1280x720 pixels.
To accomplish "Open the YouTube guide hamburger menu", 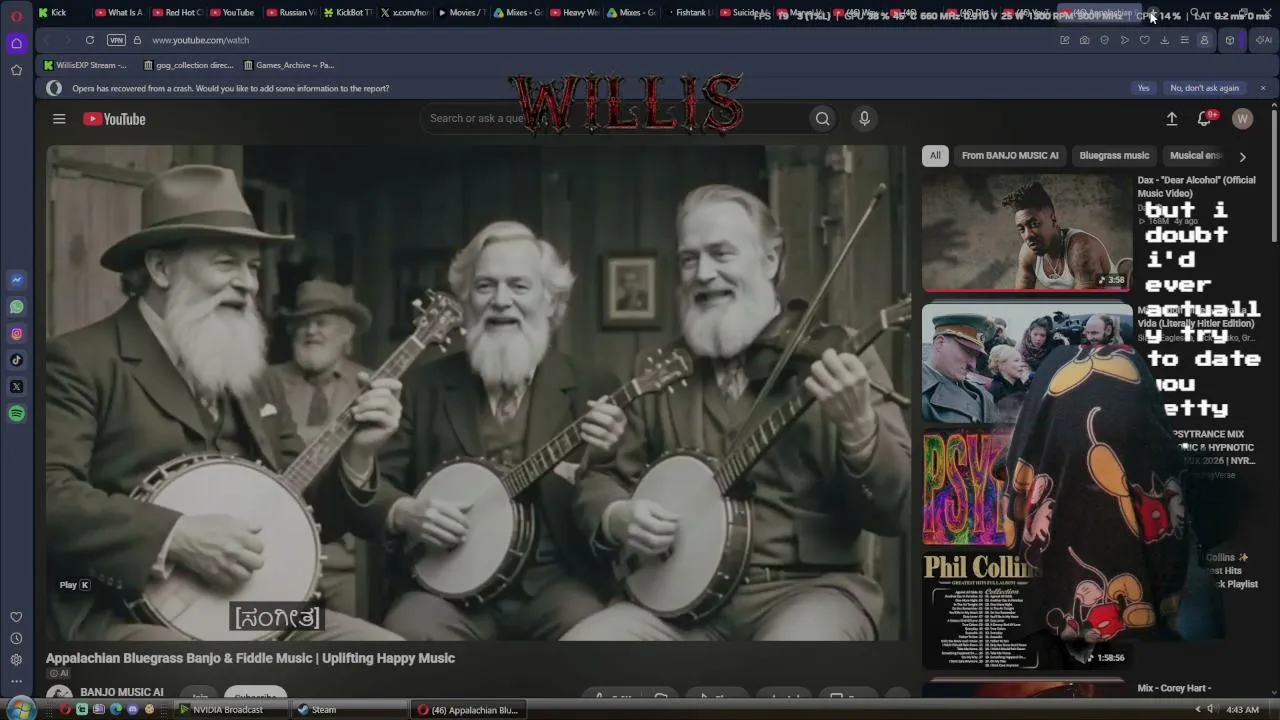I will coord(59,119).
